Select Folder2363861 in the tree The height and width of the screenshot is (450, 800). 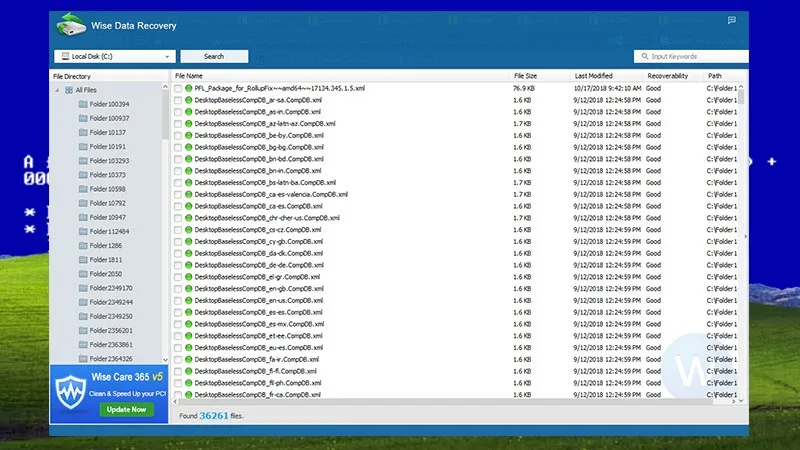point(111,344)
